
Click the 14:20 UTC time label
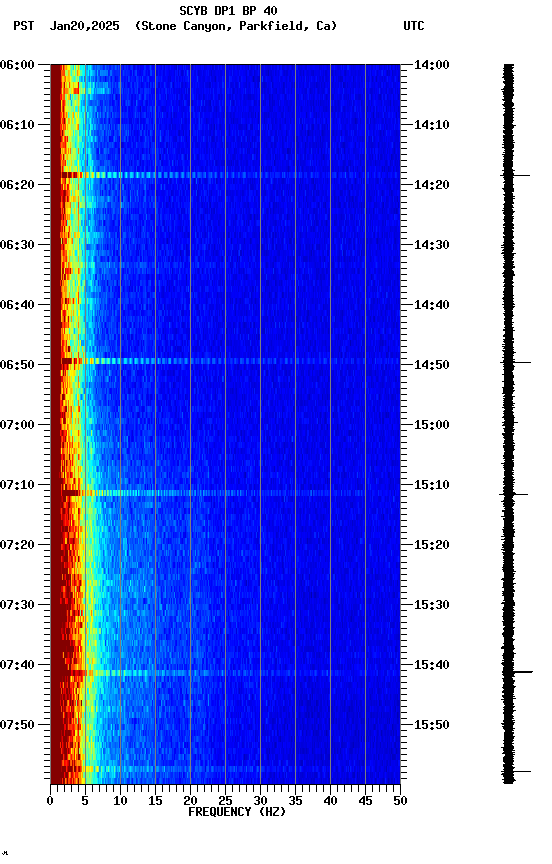coord(432,185)
